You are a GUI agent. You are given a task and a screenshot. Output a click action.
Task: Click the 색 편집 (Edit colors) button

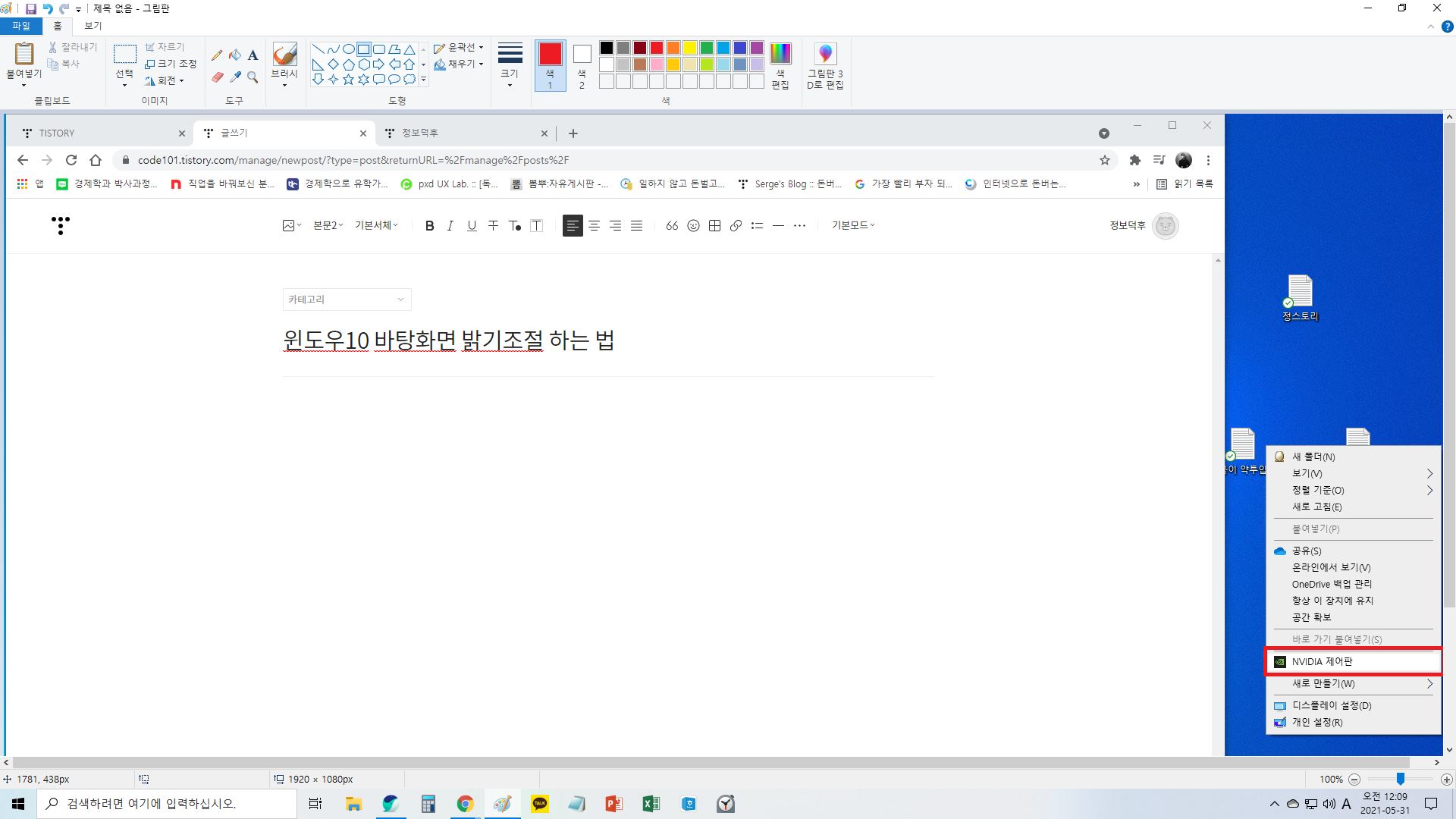tap(780, 66)
